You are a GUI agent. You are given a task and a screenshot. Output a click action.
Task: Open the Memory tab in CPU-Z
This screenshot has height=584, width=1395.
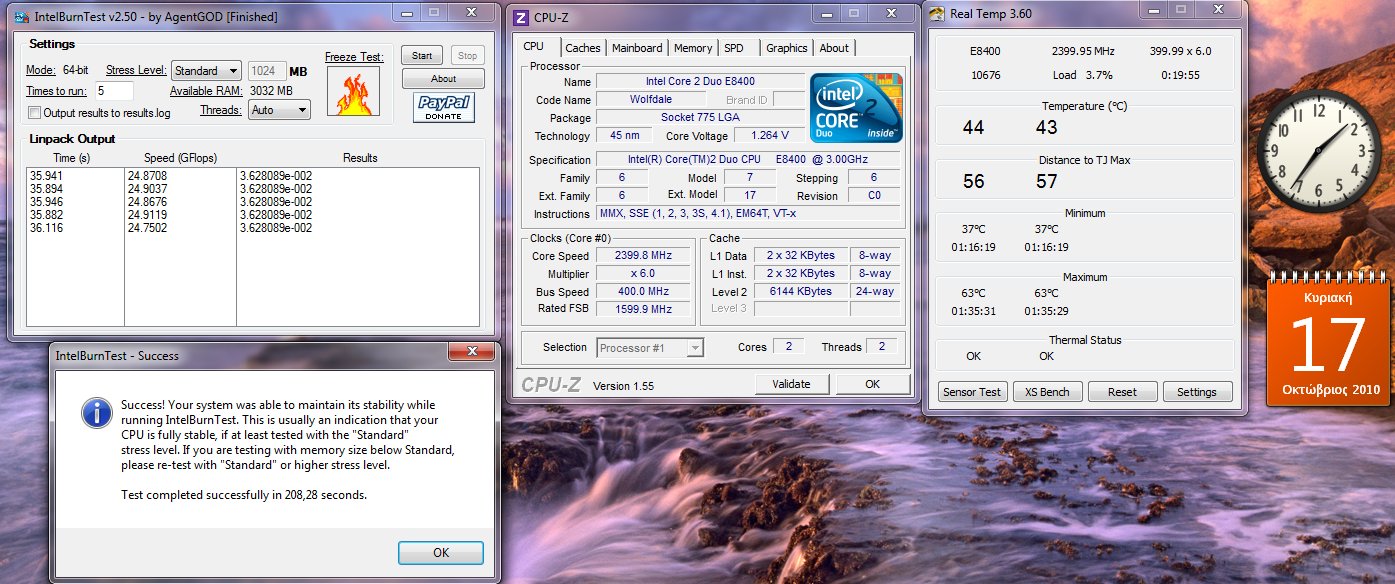tap(693, 48)
